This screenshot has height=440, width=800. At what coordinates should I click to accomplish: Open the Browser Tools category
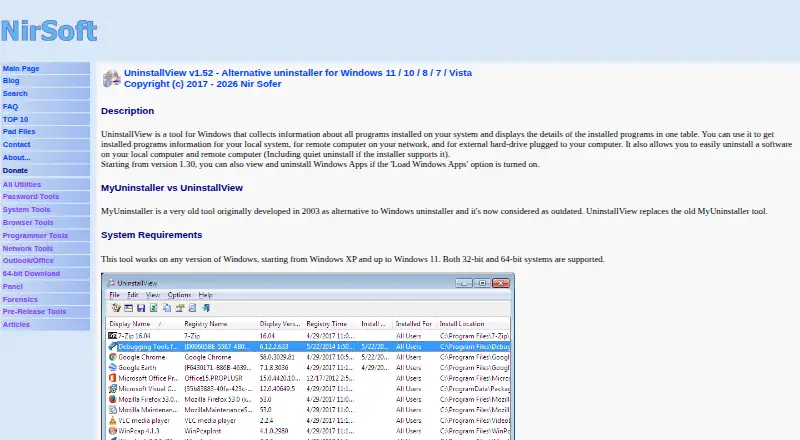[28, 223]
